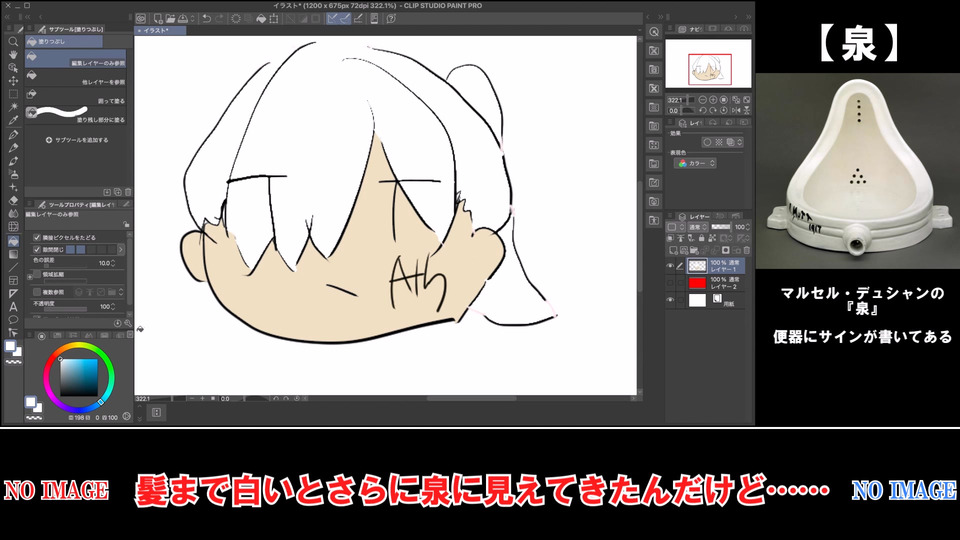
Task: Toggle the 隙間閉じ checkbox
Action: (x=37, y=249)
